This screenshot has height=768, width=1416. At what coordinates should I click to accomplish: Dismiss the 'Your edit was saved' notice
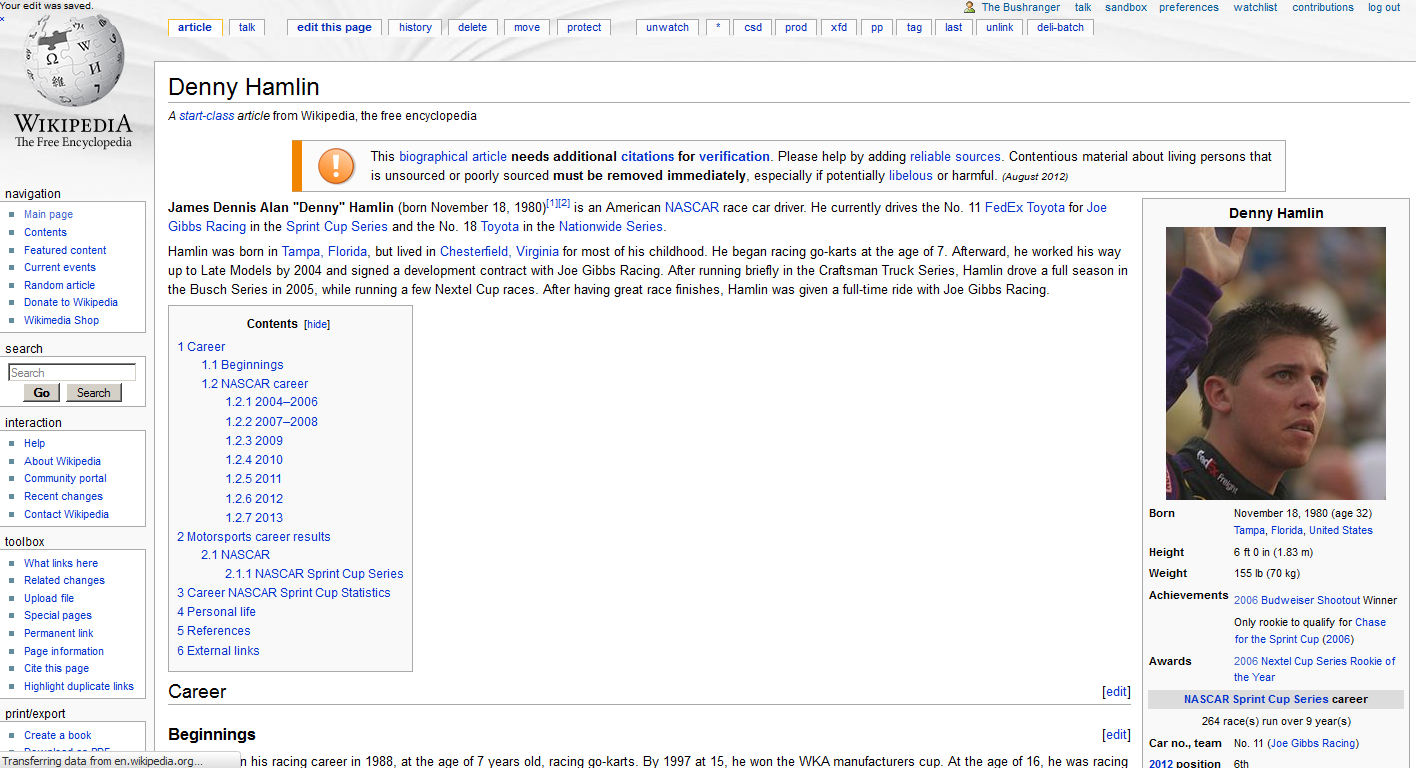point(3,18)
